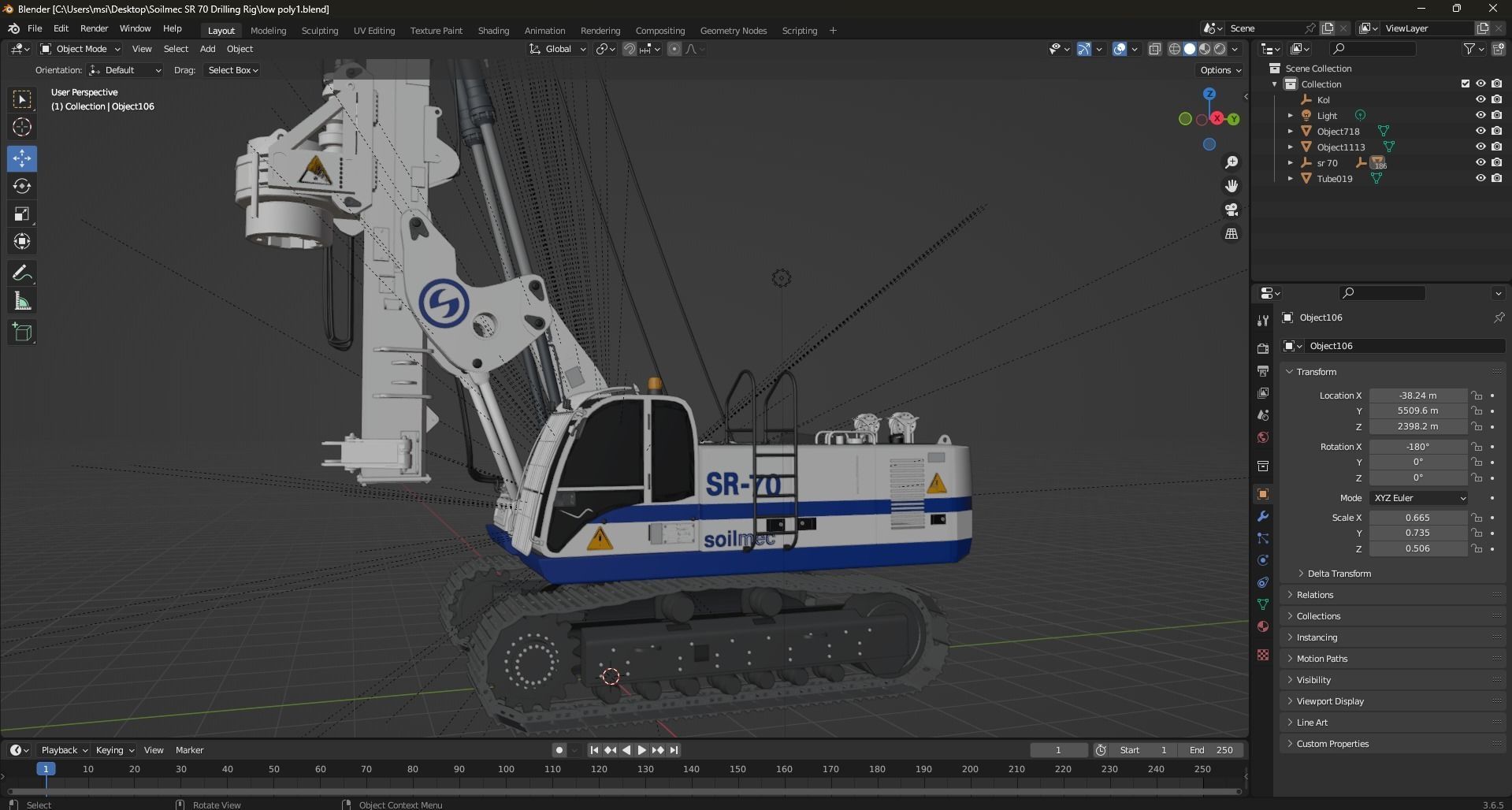
Task: Select the Measure tool
Action: click(x=22, y=301)
